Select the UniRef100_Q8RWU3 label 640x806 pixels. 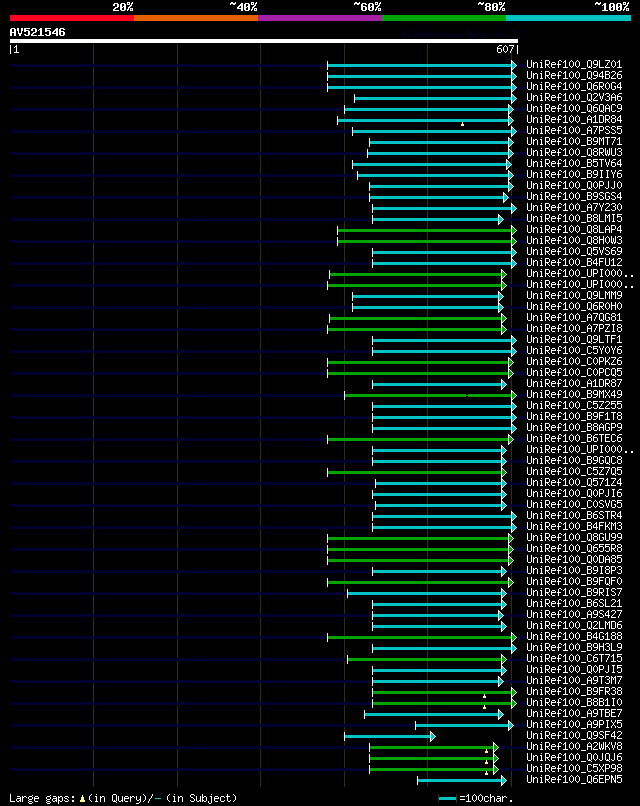574,152
